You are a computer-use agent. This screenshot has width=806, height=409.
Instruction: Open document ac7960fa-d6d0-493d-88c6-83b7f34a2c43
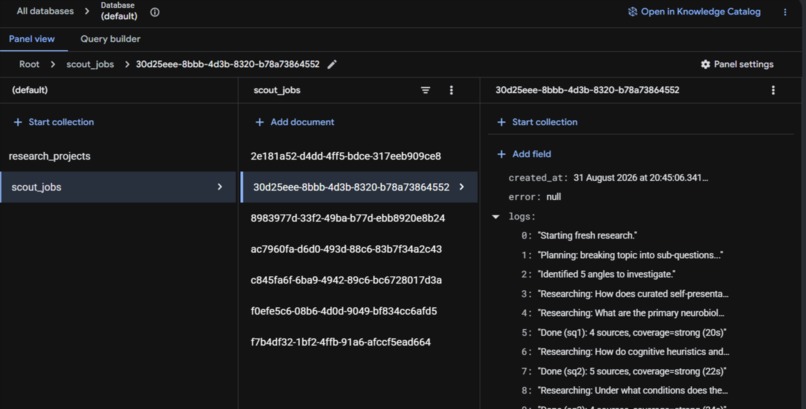(x=359, y=249)
